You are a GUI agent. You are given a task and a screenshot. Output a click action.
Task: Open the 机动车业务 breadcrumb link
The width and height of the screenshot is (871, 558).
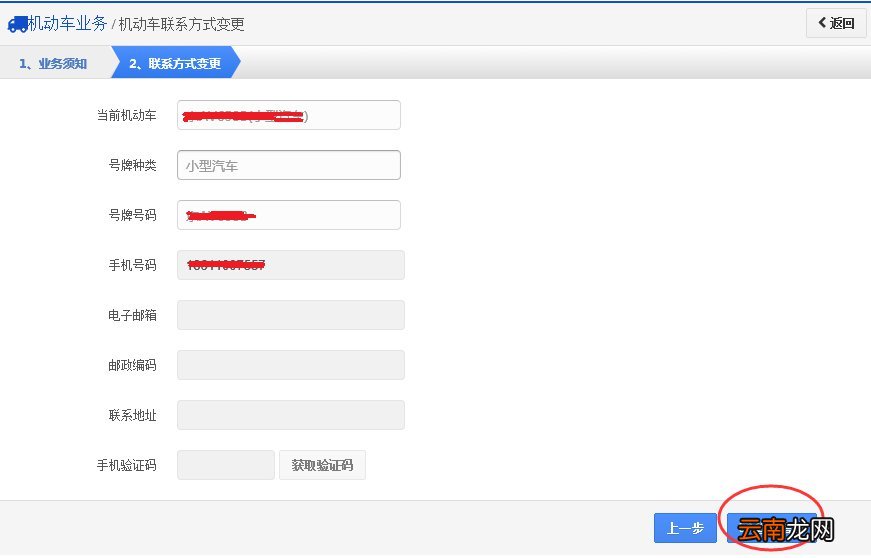67,23
